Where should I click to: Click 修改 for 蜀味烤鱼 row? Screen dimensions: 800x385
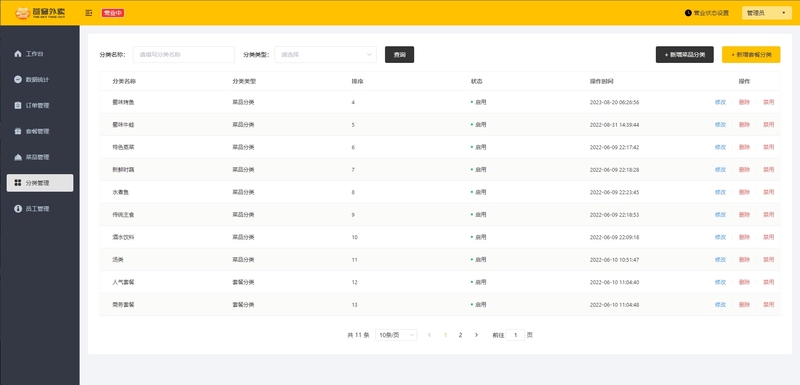[x=720, y=102]
